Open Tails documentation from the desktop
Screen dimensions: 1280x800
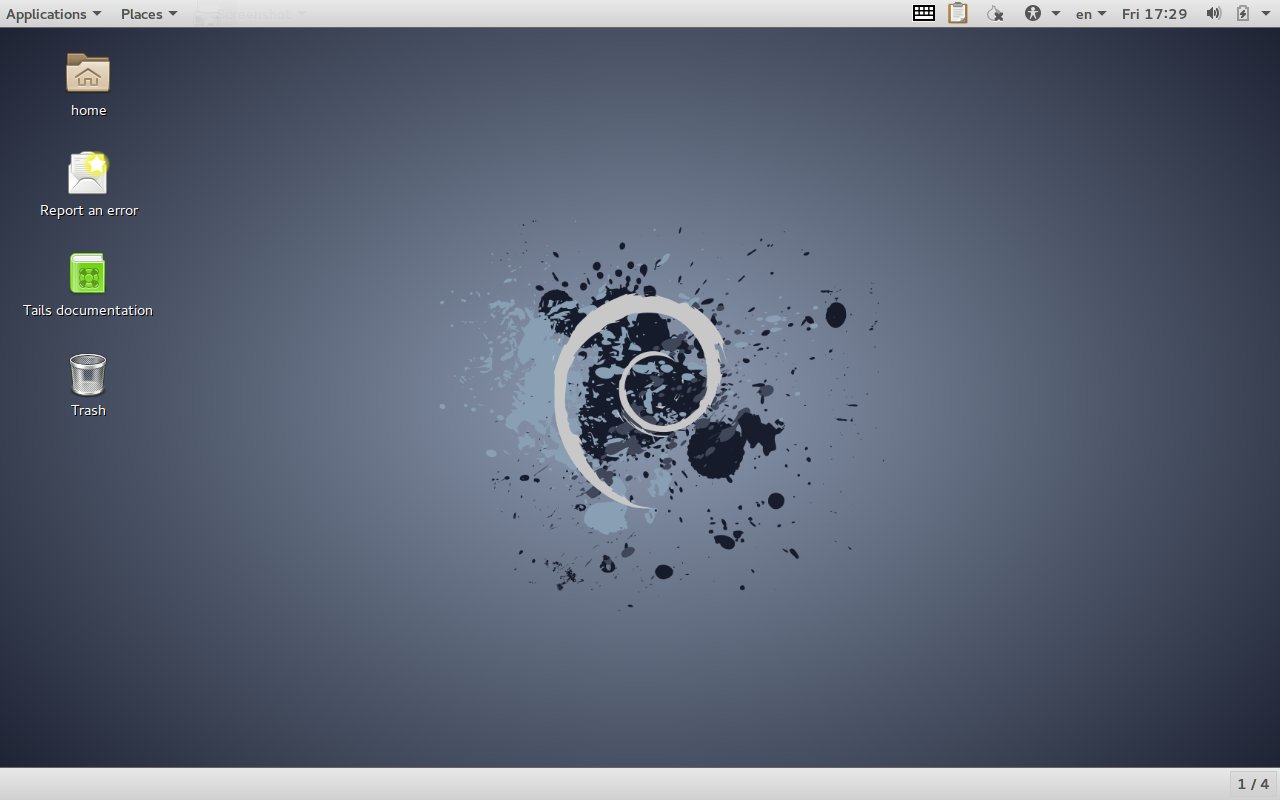click(88, 271)
